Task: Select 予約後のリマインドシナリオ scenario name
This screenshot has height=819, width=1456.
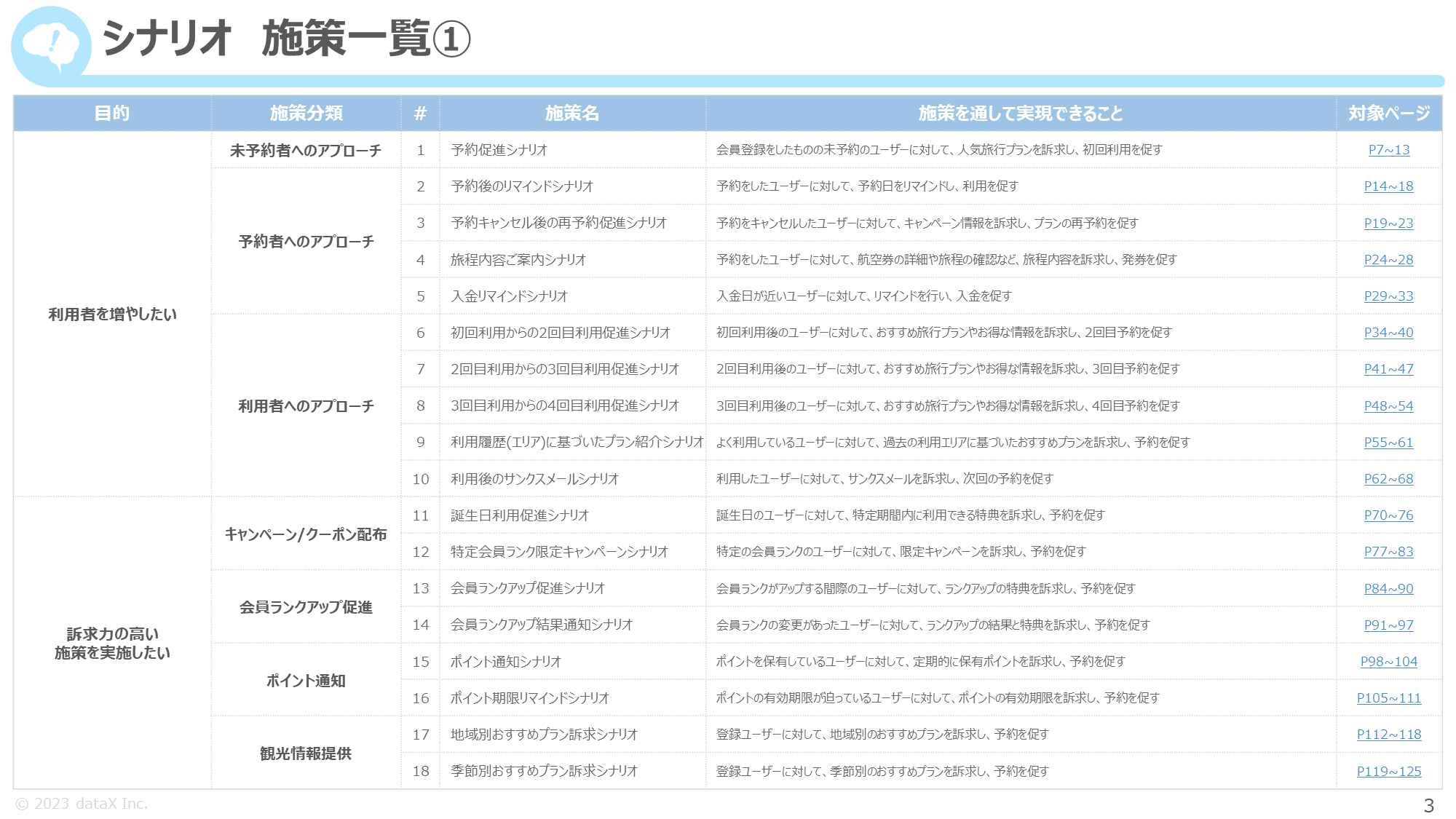Action: click(522, 186)
